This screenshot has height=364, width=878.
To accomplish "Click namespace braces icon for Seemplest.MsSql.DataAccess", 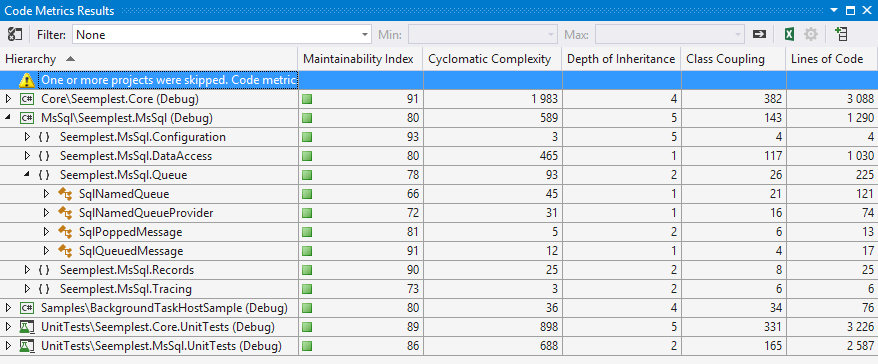I will (44, 156).
